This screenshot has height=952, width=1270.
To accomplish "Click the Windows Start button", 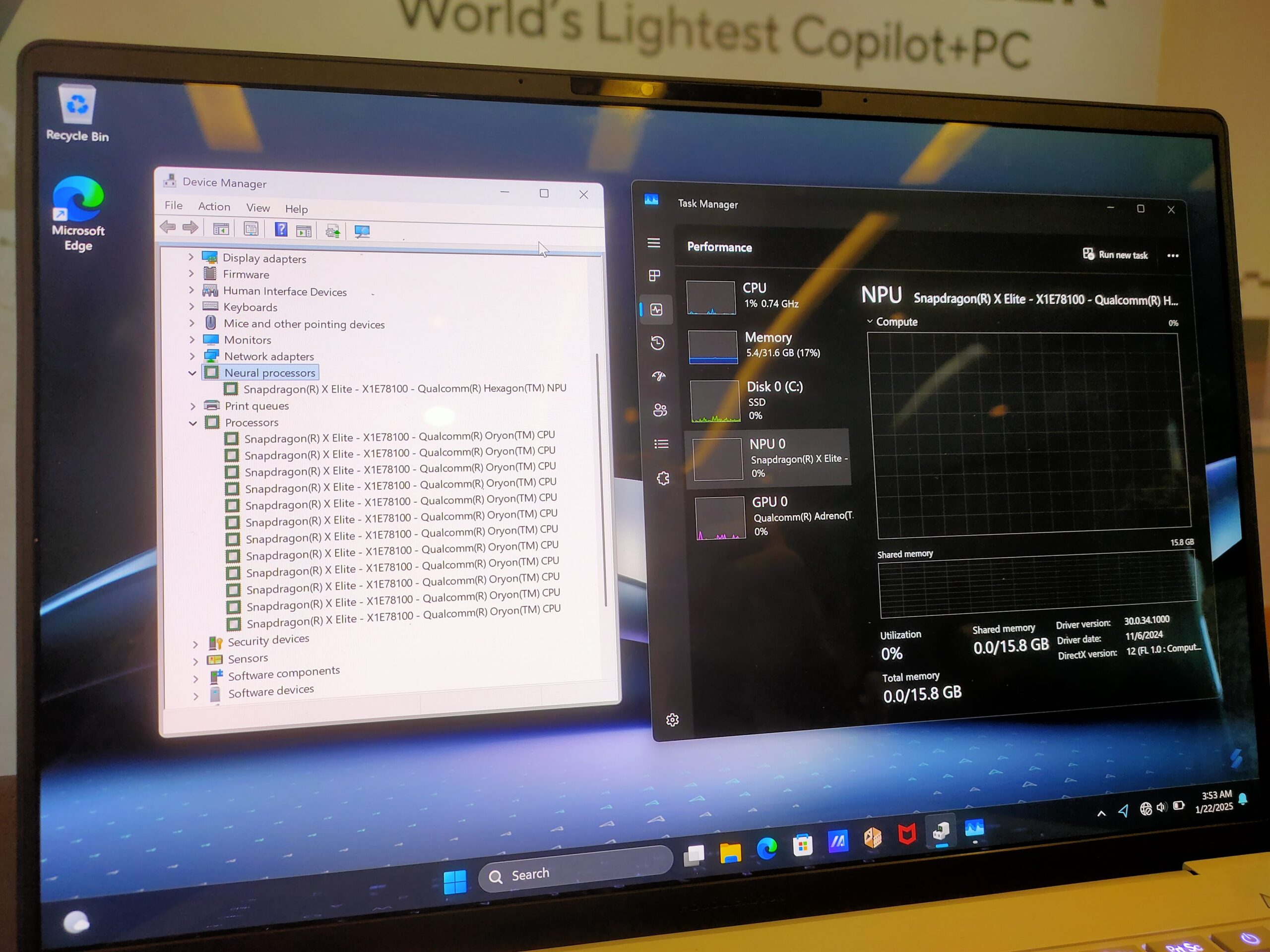I will [x=455, y=882].
